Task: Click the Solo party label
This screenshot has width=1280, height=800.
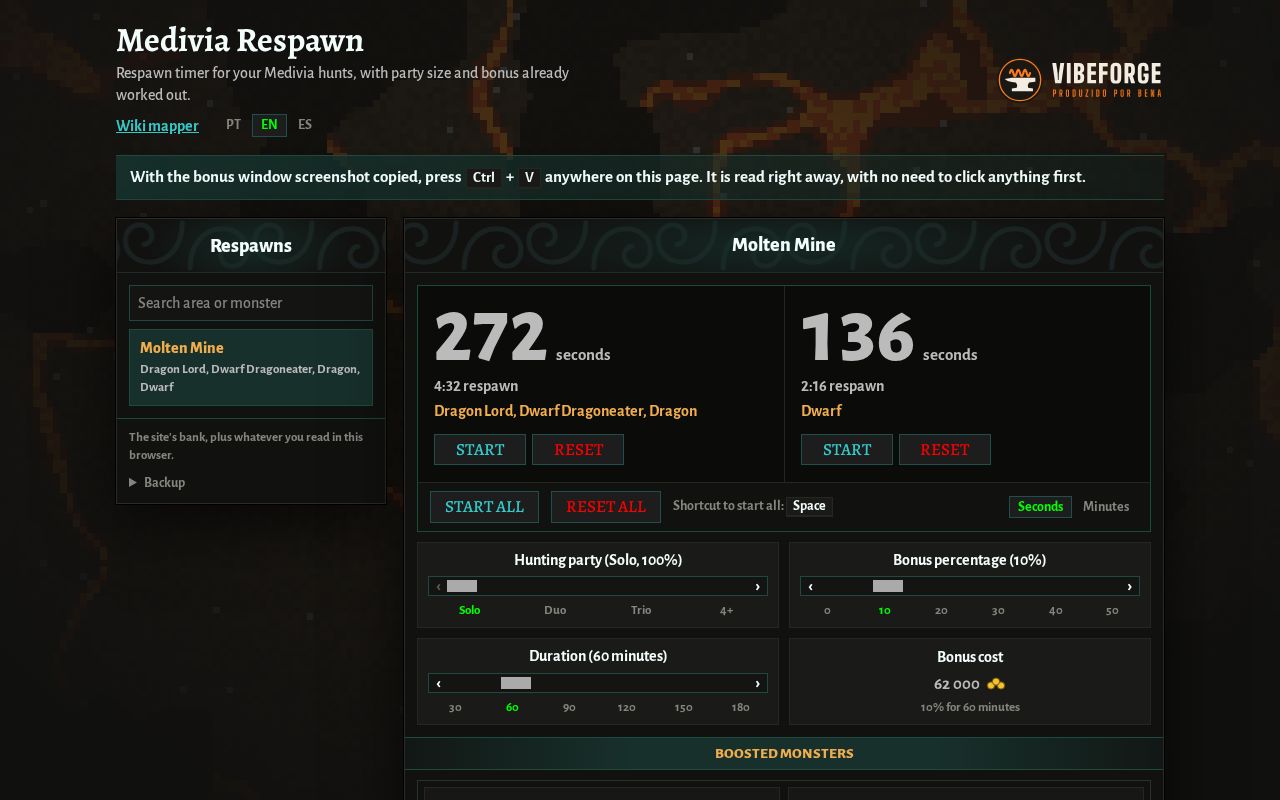Action: (x=469, y=610)
